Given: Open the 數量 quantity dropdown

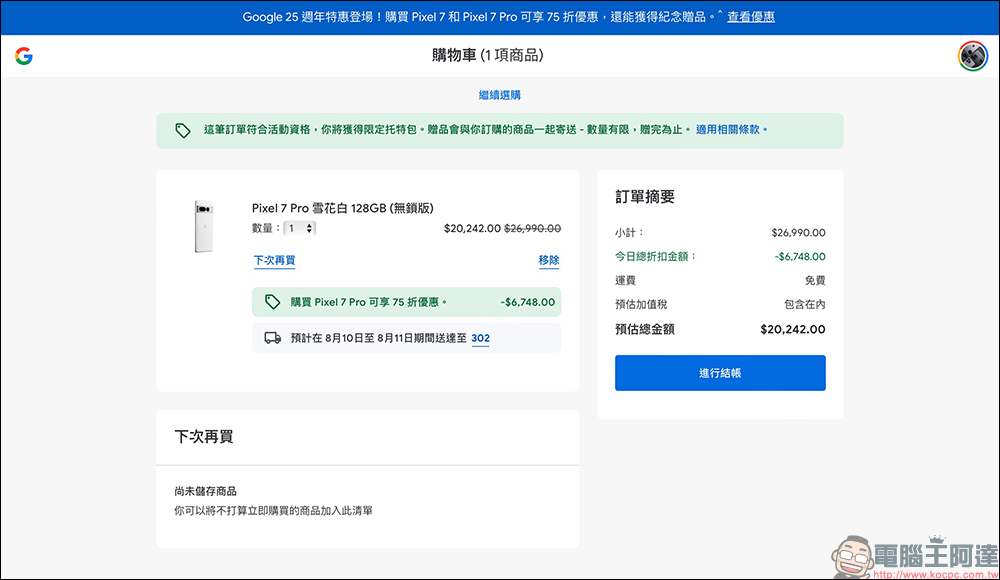Looking at the screenshot, I should point(300,228).
